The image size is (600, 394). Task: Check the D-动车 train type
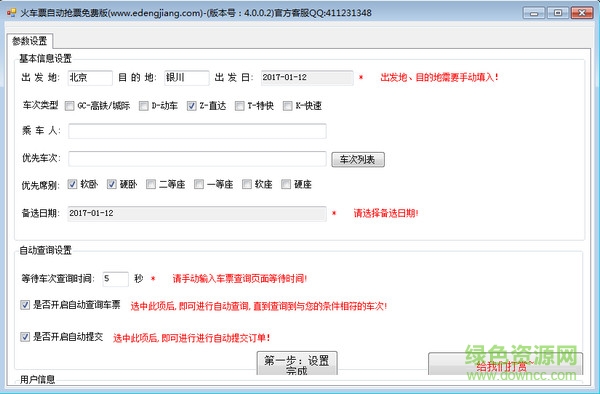click(143, 106)
